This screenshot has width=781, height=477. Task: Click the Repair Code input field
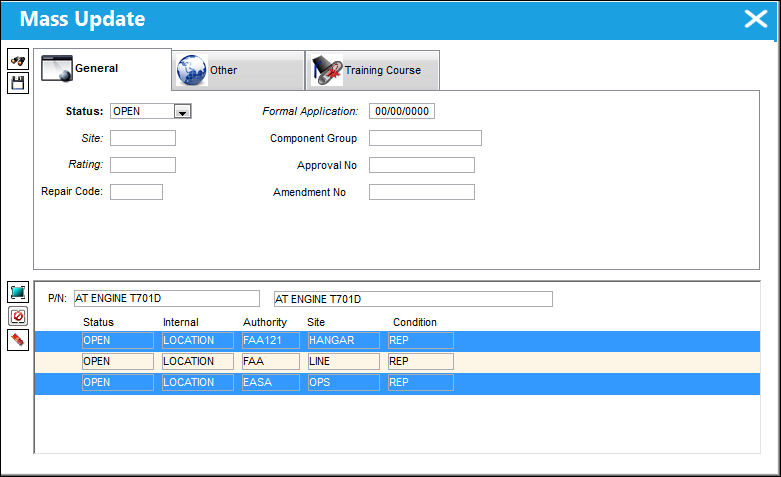(x=136, y=192)
